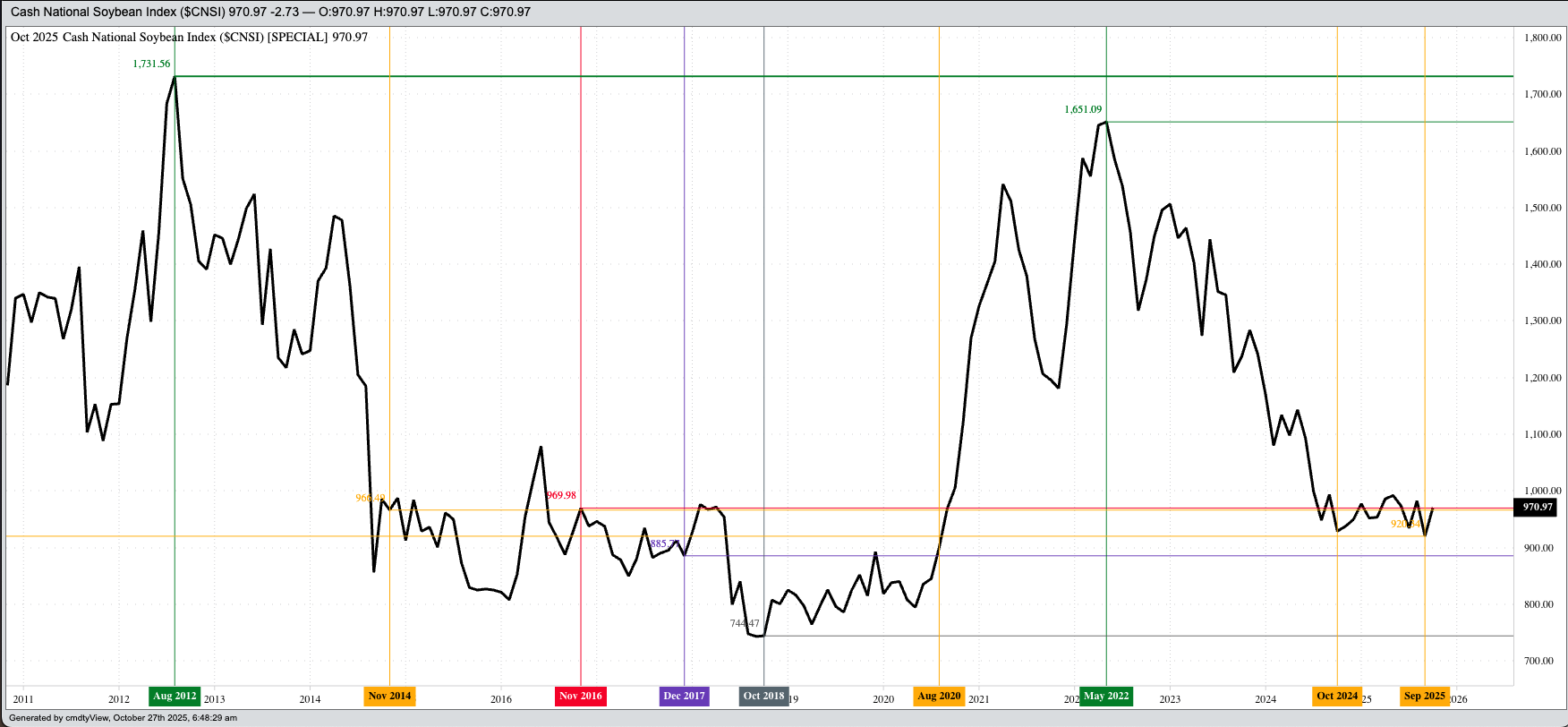The image size is (1568, 727).
Task: Click the 1,200.00 price axis label
Action: [1542, 378]
